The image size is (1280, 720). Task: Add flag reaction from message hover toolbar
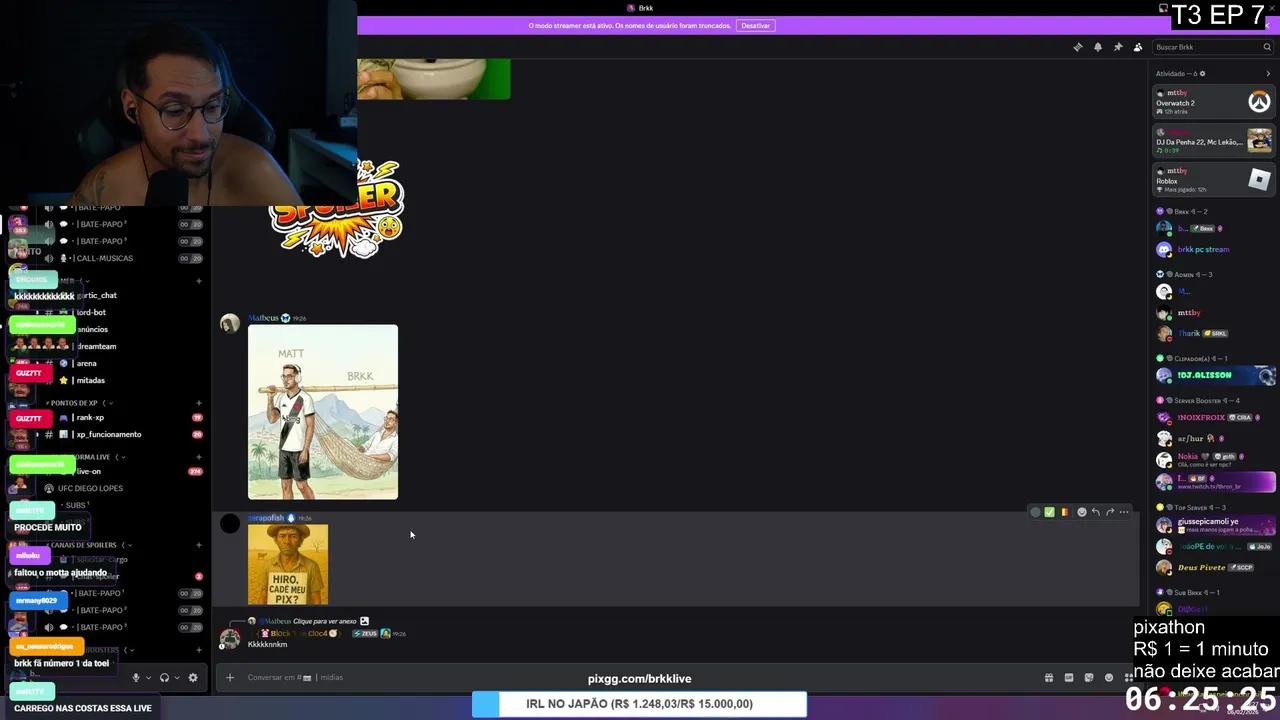click(x=1064, y=512)
